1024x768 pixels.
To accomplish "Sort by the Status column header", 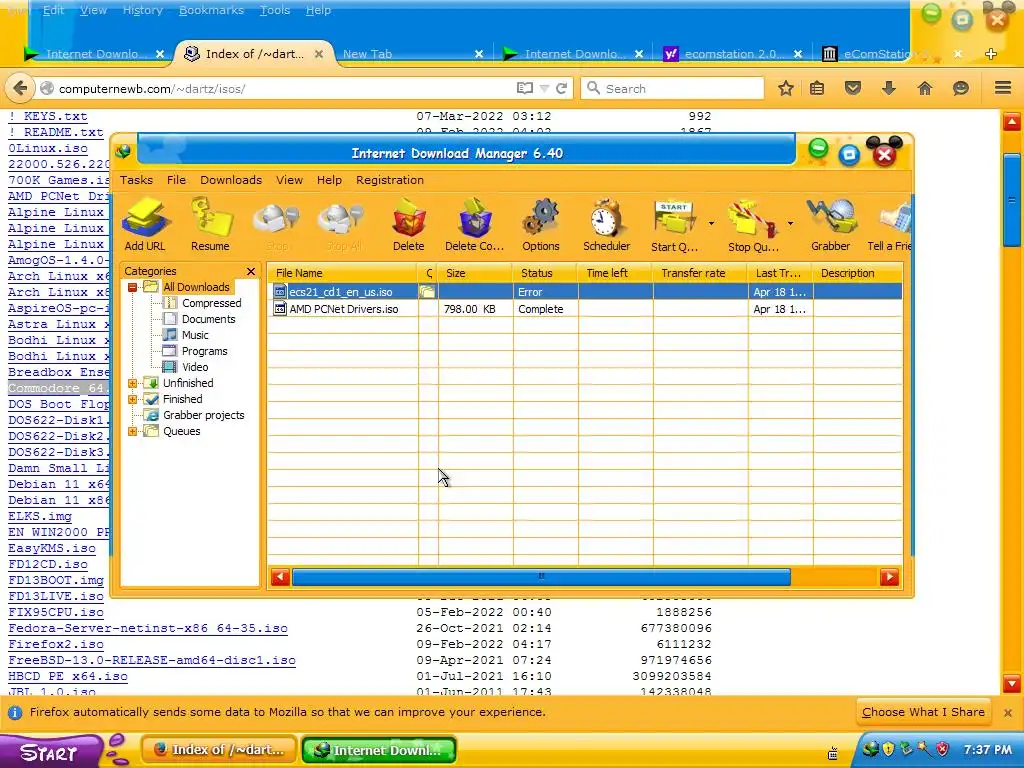I will click(545, 273).
